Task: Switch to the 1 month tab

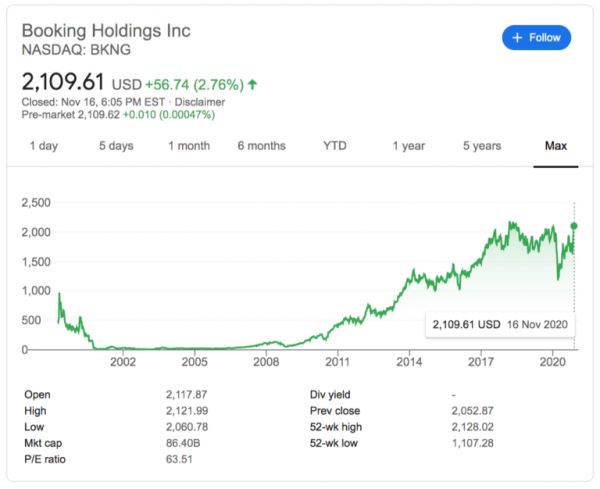Action: click(x=189, y=146)
